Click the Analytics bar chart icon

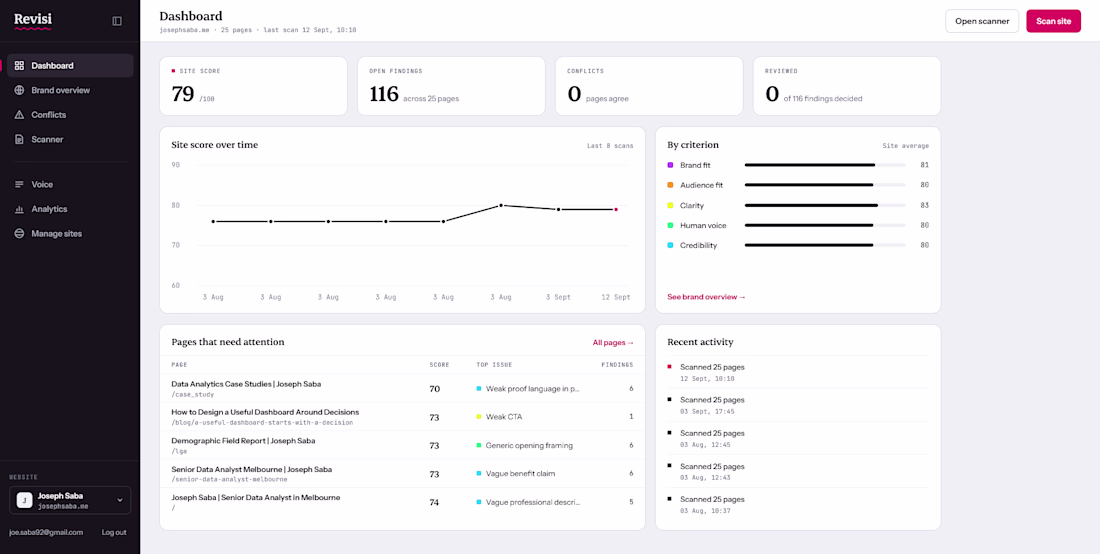coord(19,209)
